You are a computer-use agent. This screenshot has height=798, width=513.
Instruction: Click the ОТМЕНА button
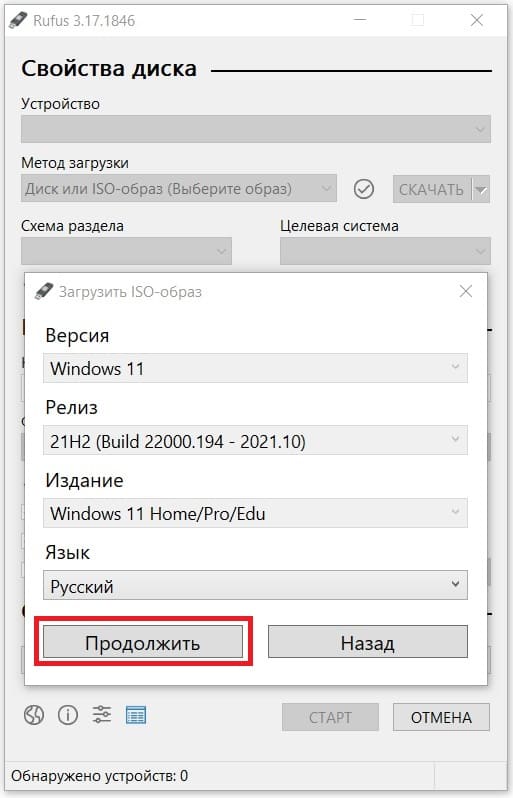tap(441, 717)
